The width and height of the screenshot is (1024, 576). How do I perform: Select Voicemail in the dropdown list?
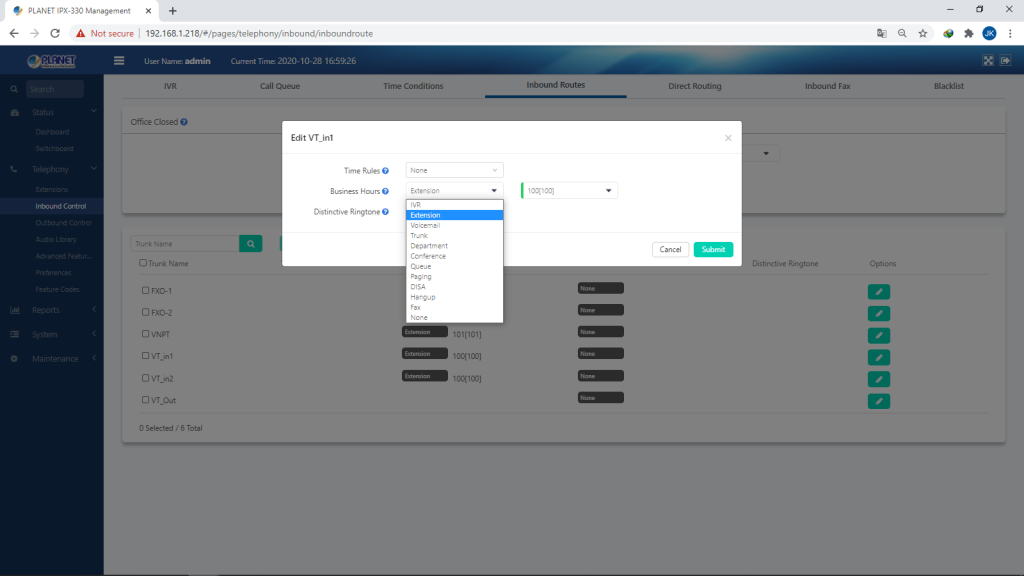point(454,225)
